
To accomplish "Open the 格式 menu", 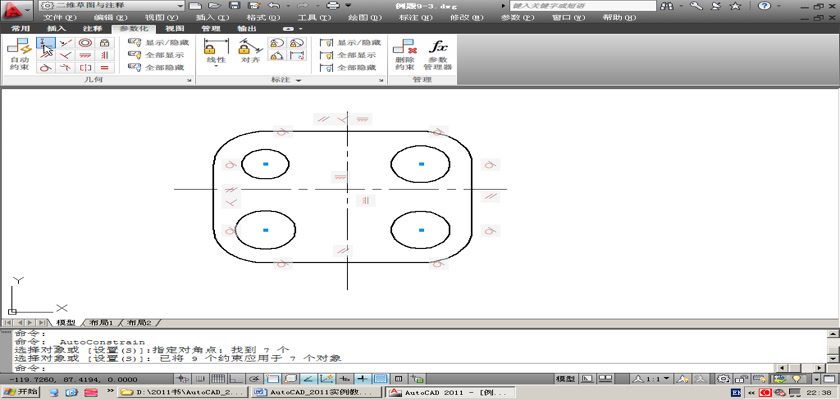I will click(262, 17).
